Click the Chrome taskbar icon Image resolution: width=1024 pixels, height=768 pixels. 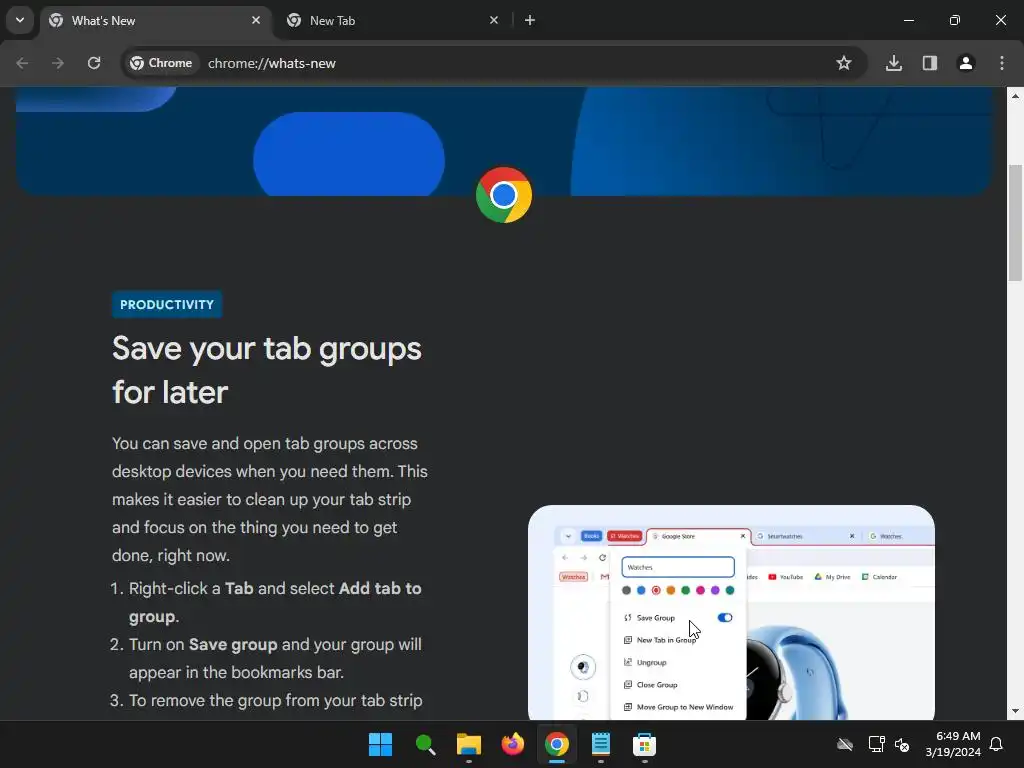click(x=556, y=744)
